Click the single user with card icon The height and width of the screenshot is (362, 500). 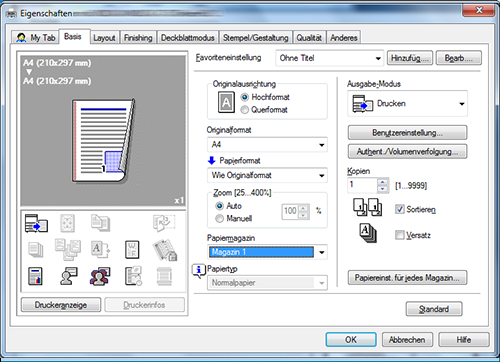point(69,276)
